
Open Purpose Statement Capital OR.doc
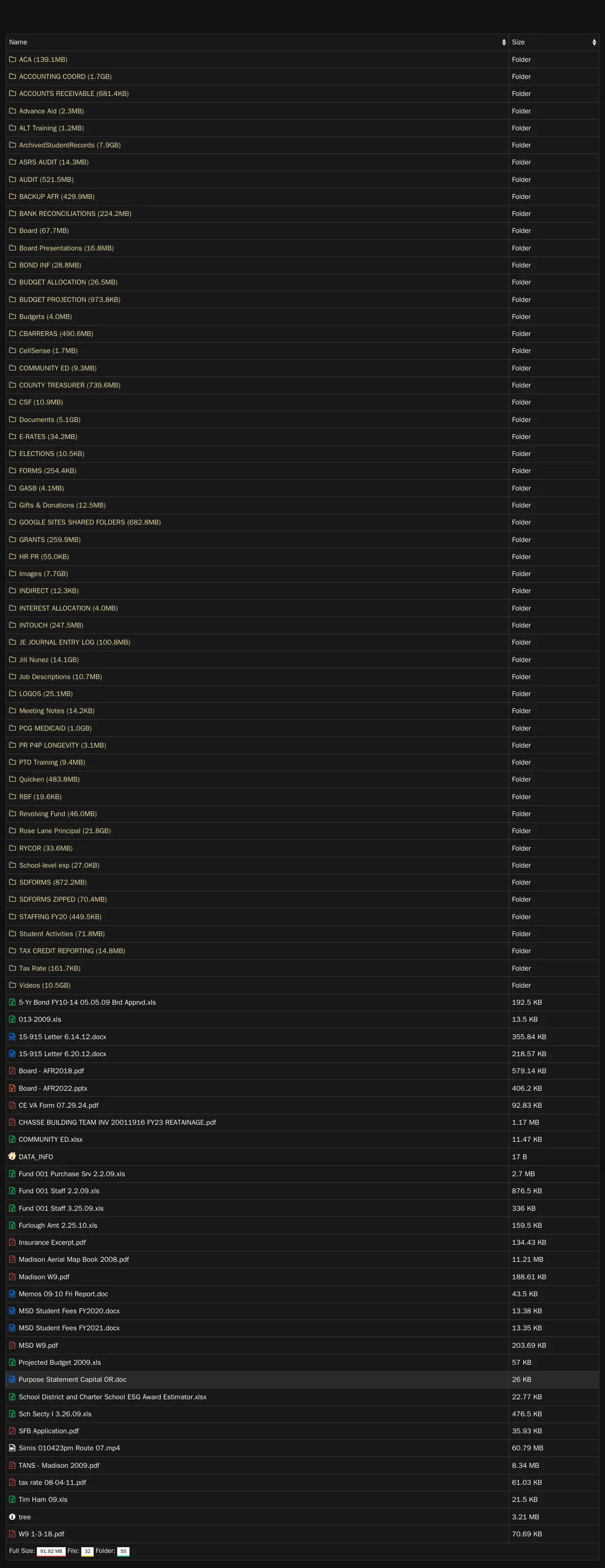click(72, 1379)
